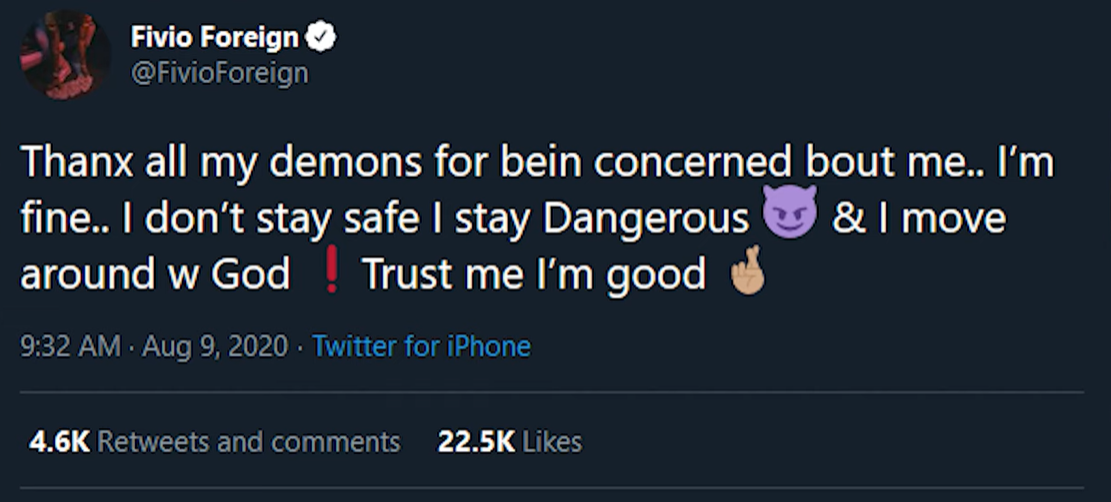Screen dimensions: 1111x502
Task: Click the "4.6K" retweet count
Action: coord(59,441)
